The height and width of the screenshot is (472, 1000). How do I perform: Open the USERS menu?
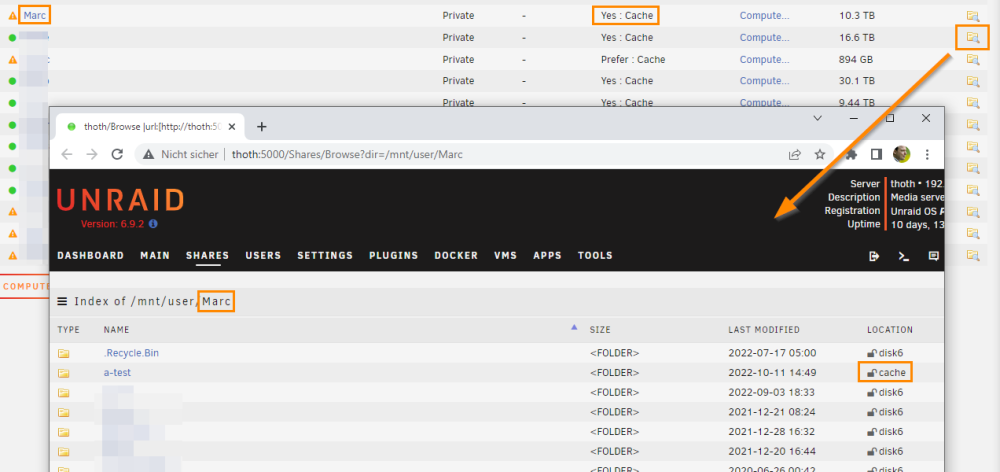[263, 255]
